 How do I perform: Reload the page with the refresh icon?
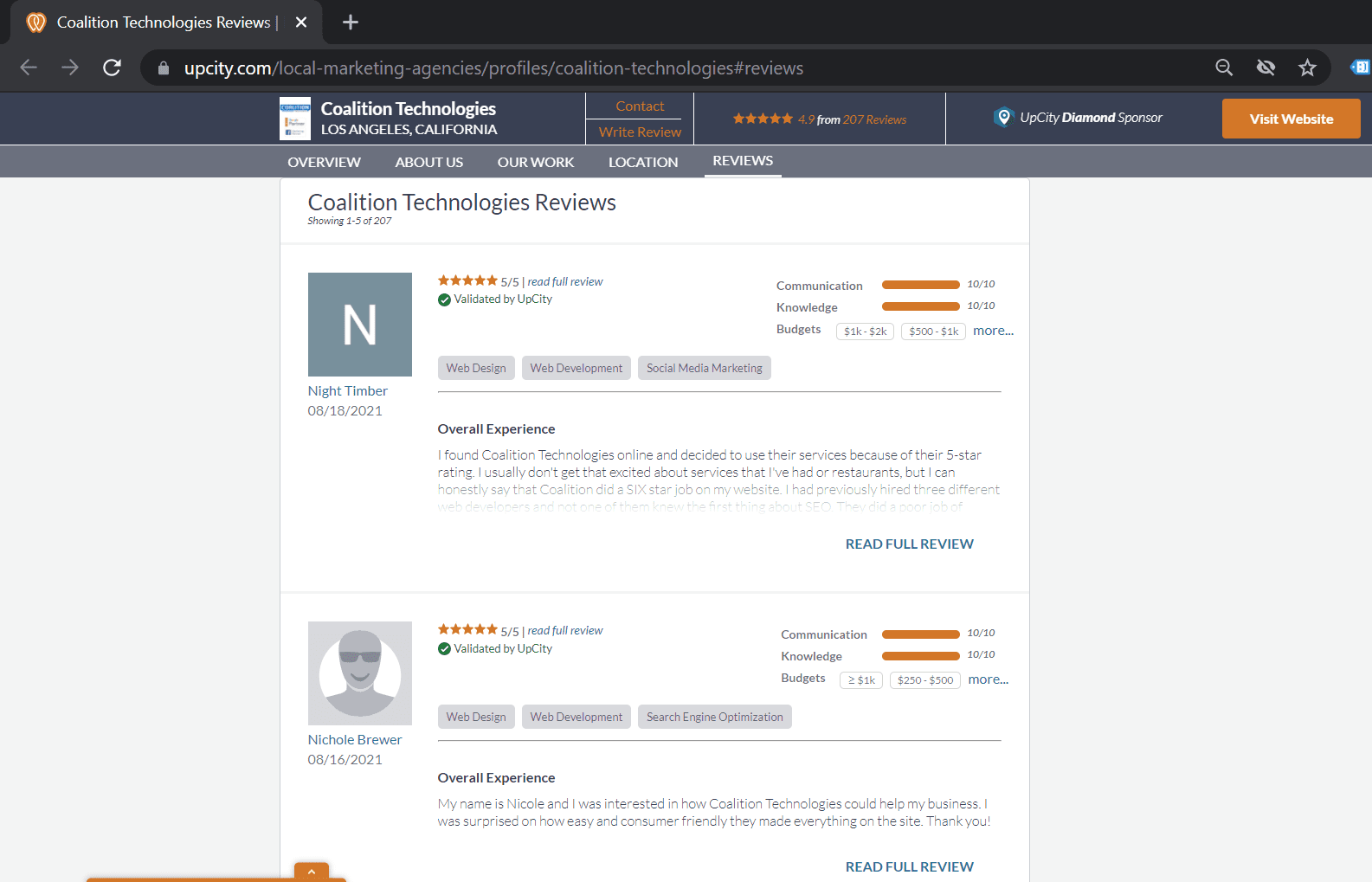(x=112, y=68)
